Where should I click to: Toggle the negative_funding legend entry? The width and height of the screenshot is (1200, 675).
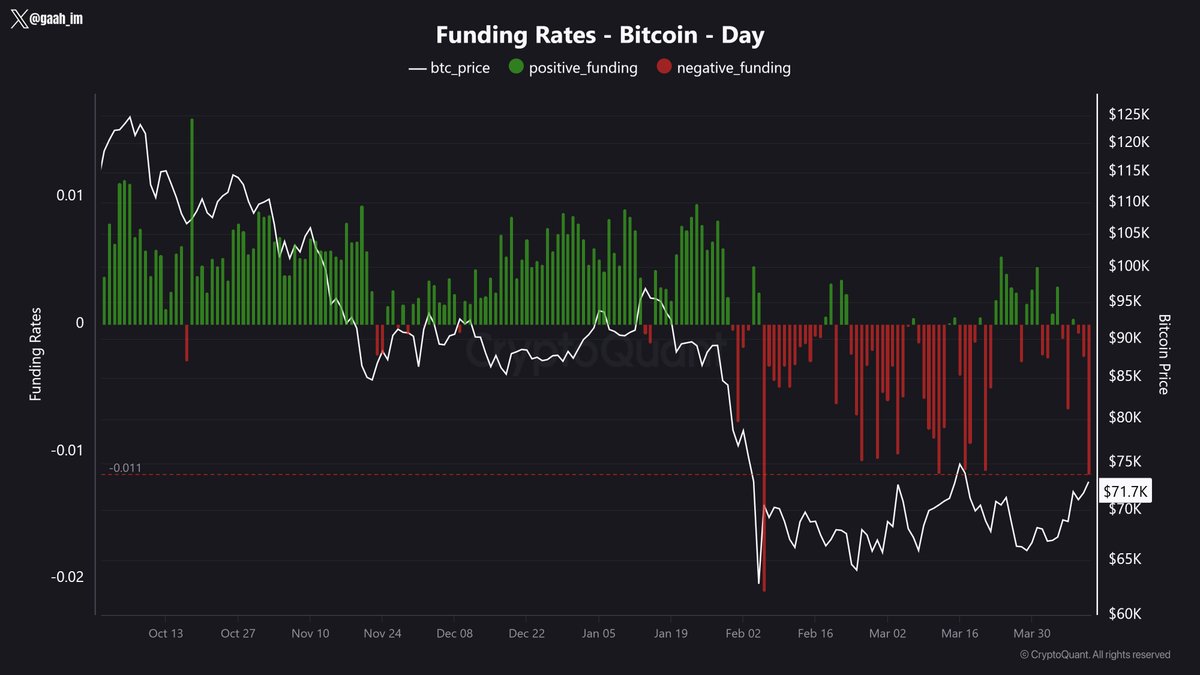pos(723,68)
